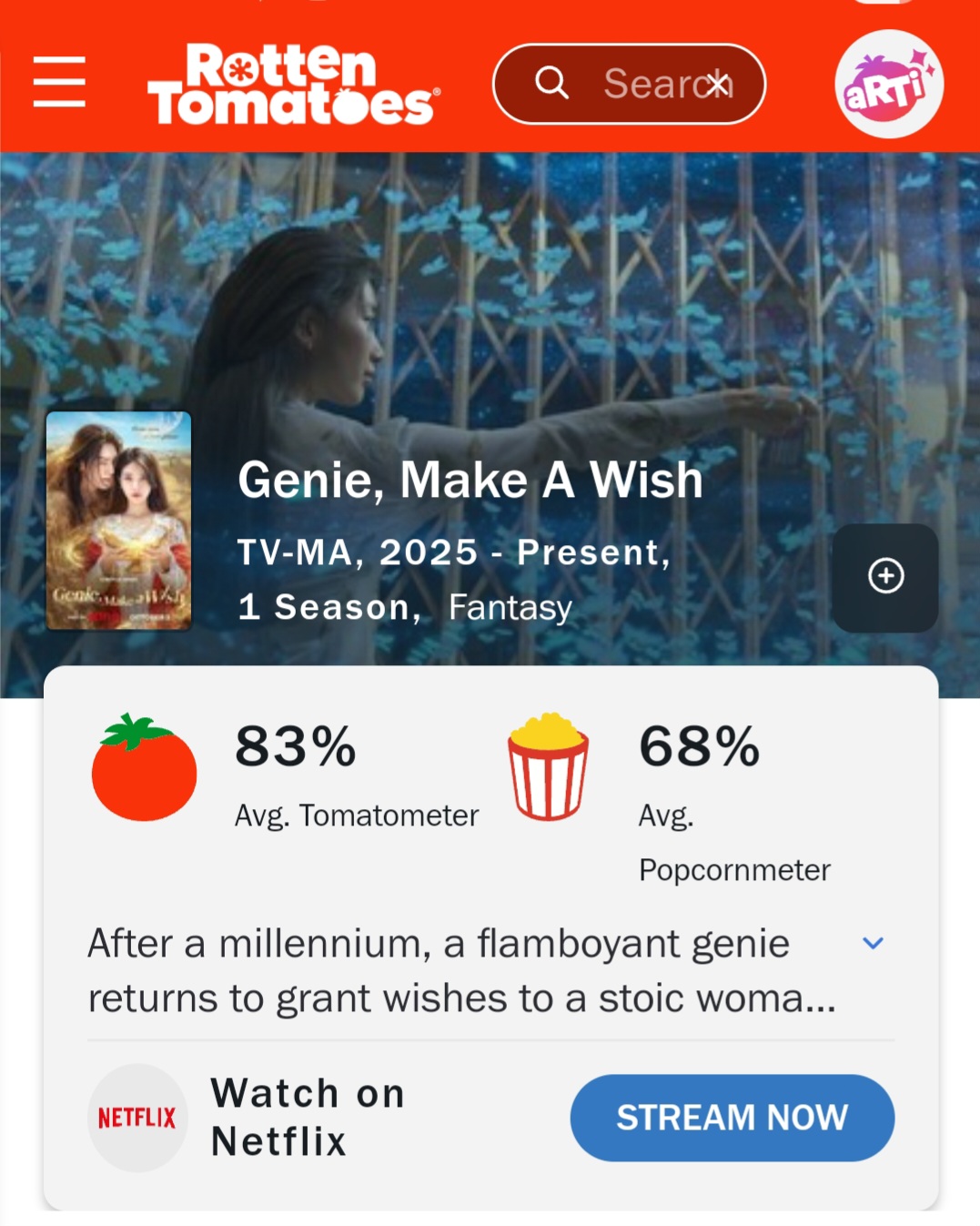Click the magnifying glass search icon
The image size is (980, 1226).
tap(551, 84)
